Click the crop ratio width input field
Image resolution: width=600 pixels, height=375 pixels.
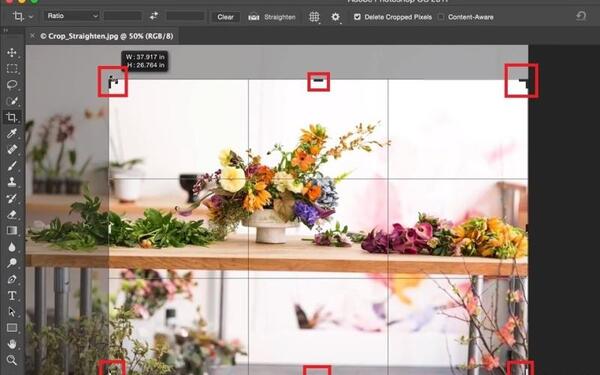pos(123,16)
